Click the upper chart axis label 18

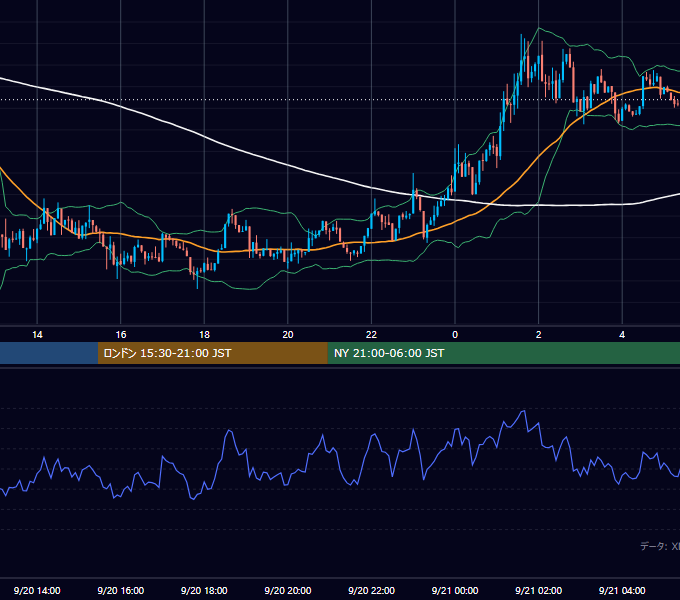(x=204, y=335)
